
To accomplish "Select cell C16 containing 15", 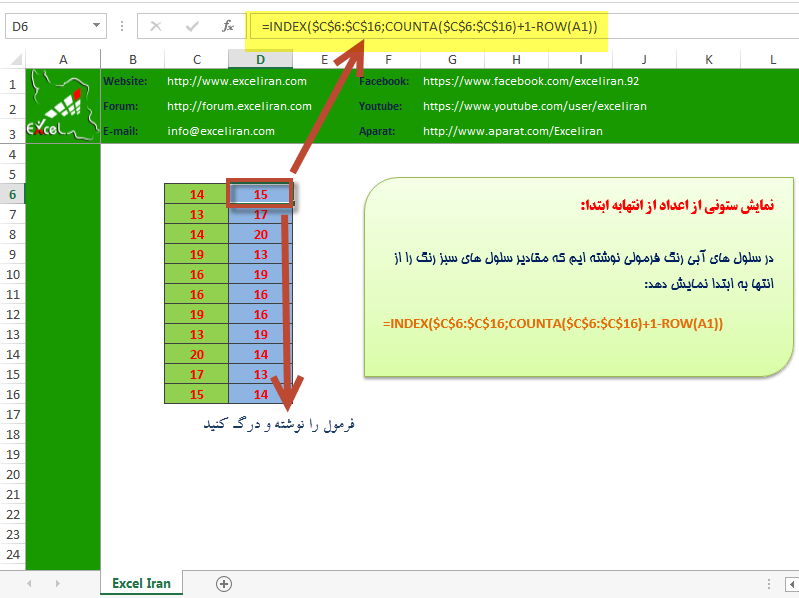I will coord(197,394).
